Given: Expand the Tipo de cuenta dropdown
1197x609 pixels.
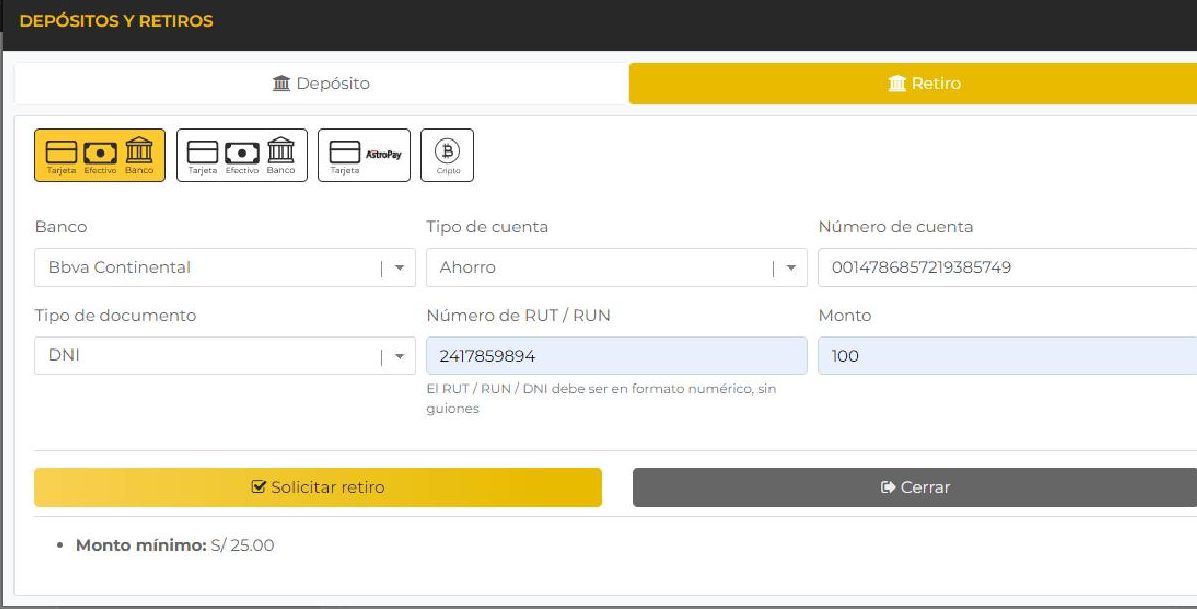Looking at the screenshot, I should (616, 268).
